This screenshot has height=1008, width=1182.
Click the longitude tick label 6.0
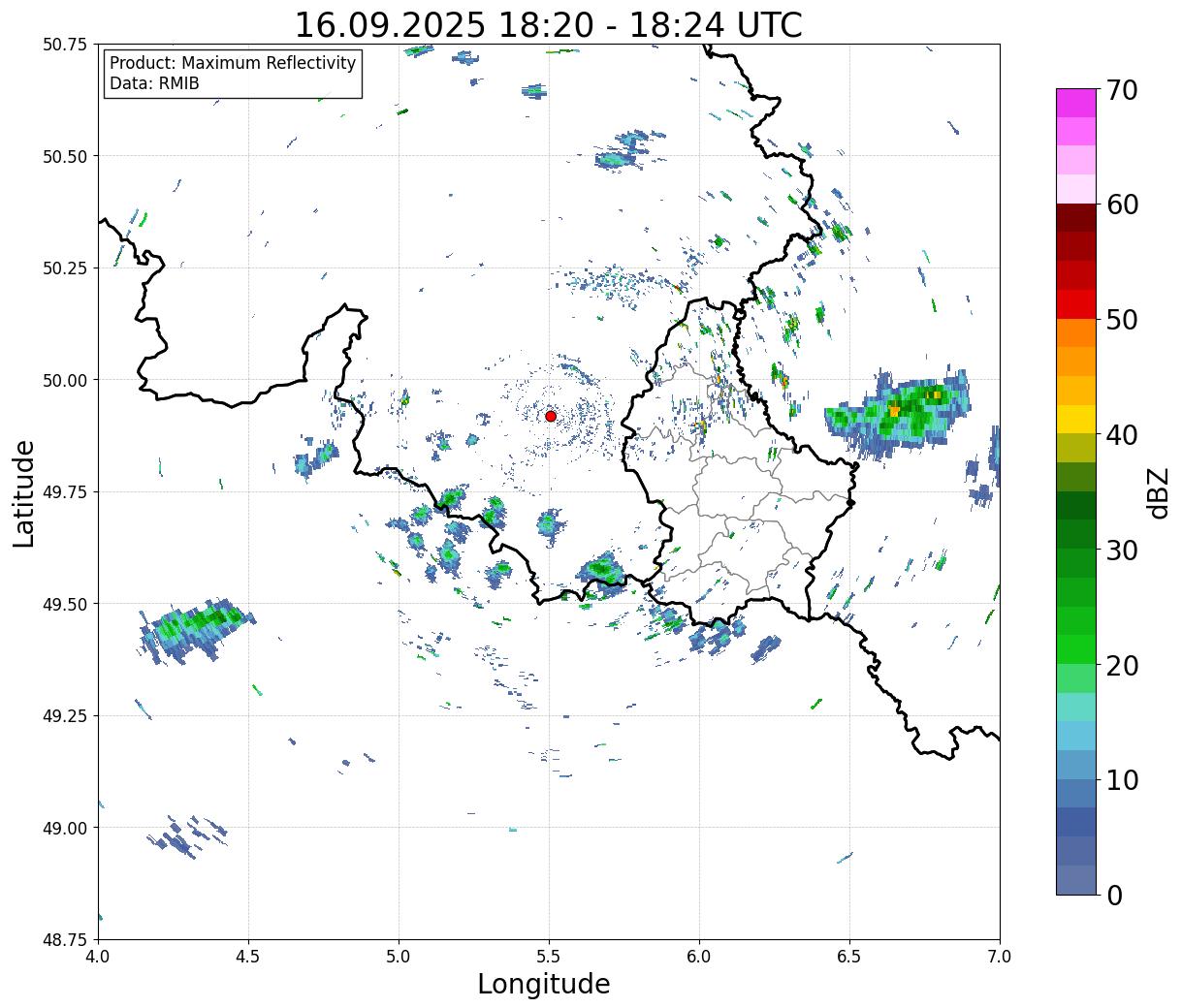(x=699, y=957)
